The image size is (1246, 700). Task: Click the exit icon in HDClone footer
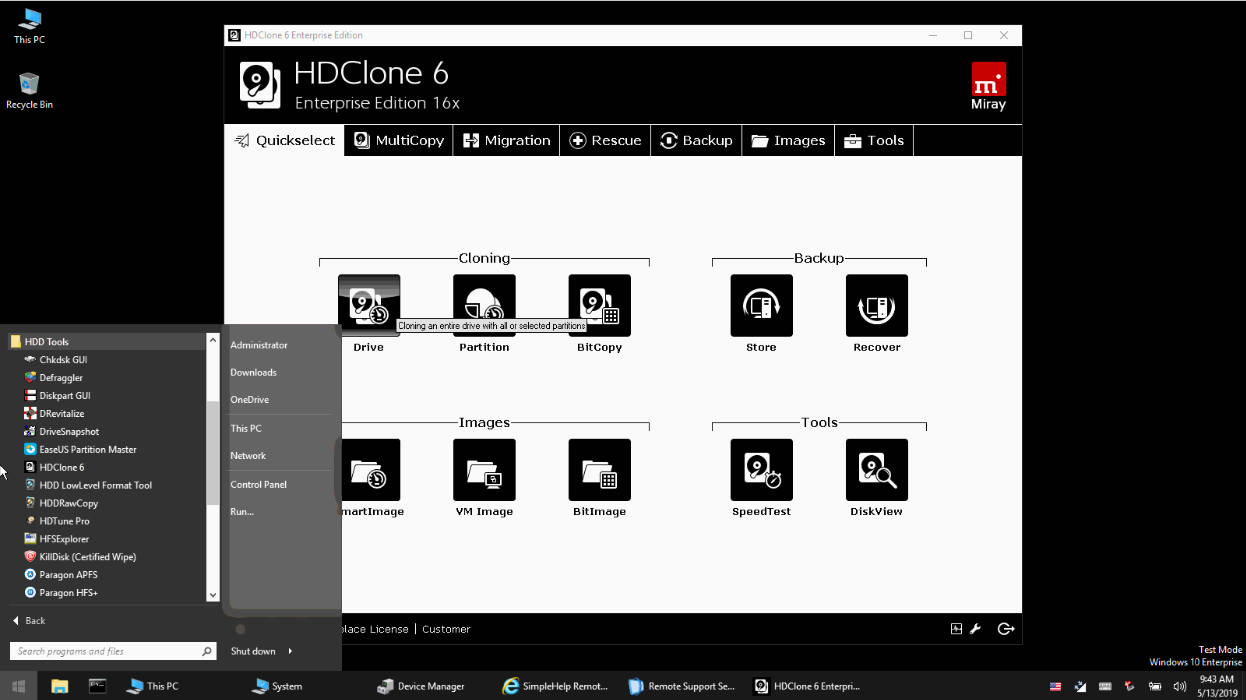[1006, 629]
